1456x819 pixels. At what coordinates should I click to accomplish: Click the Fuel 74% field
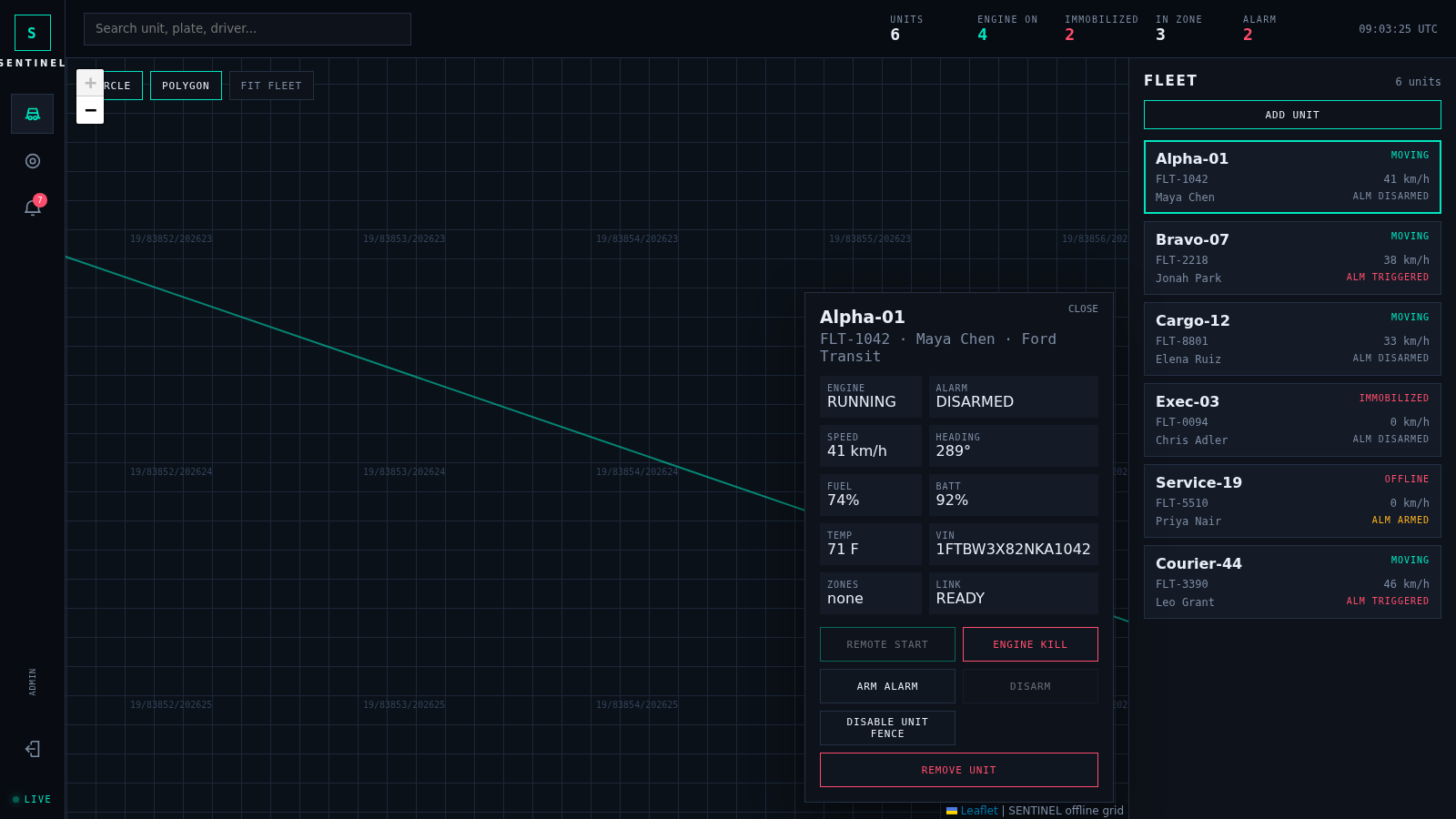click(871, 495)
